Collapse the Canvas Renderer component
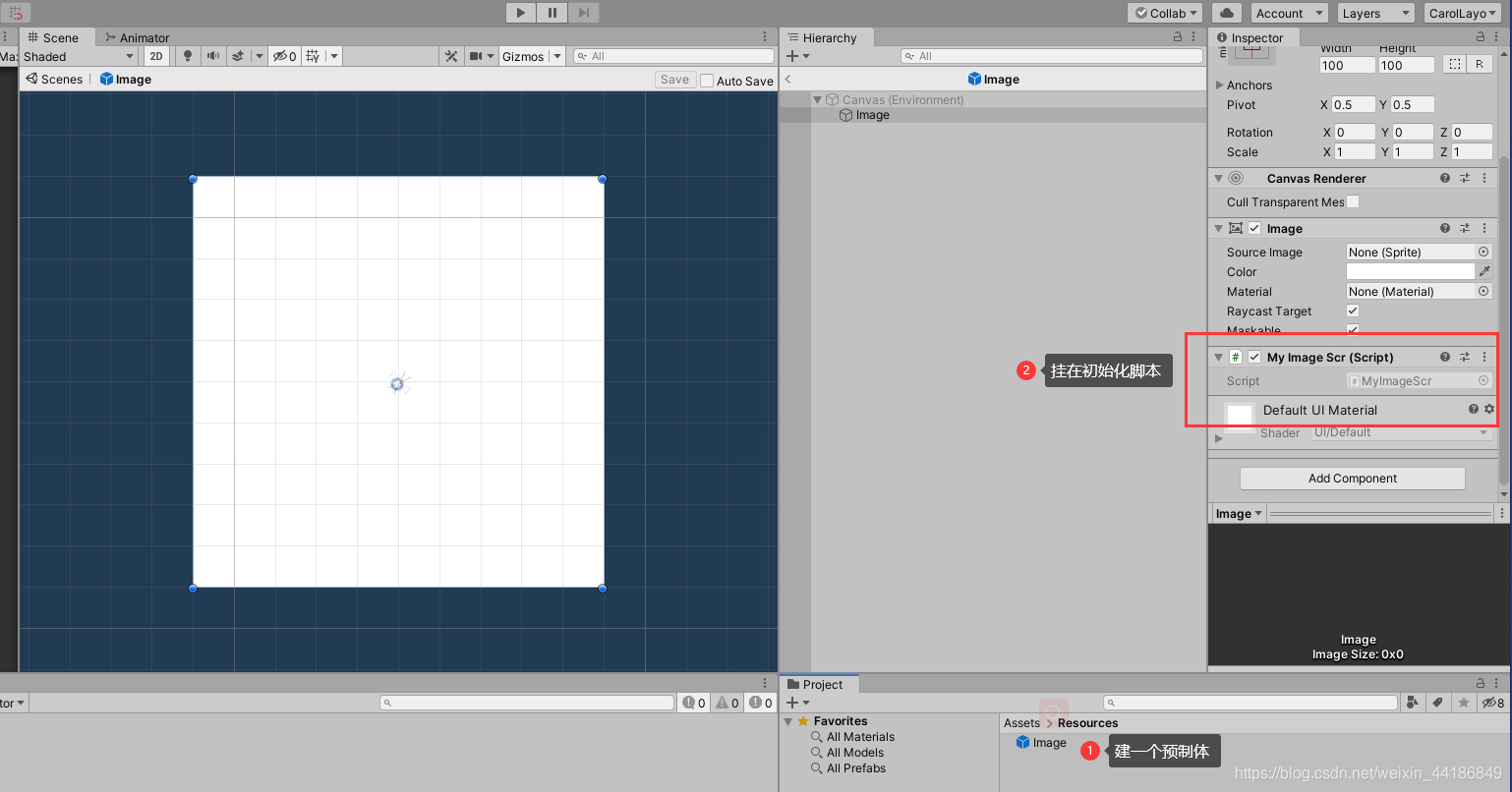1512x792 pixels. pyautogui.click(x=1220, y=179)
